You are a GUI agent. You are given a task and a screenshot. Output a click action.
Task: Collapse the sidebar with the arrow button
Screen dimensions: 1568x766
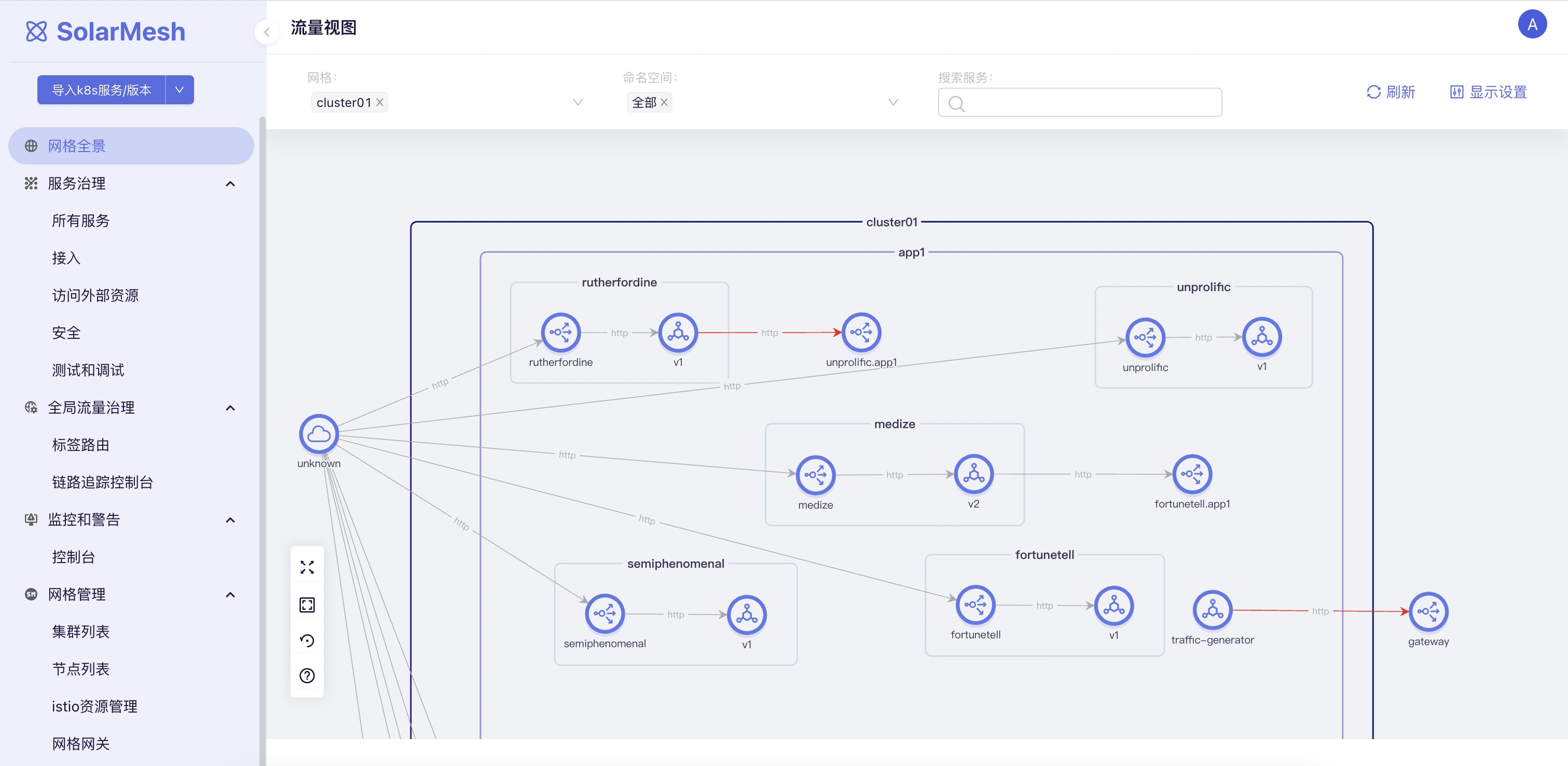266,32
